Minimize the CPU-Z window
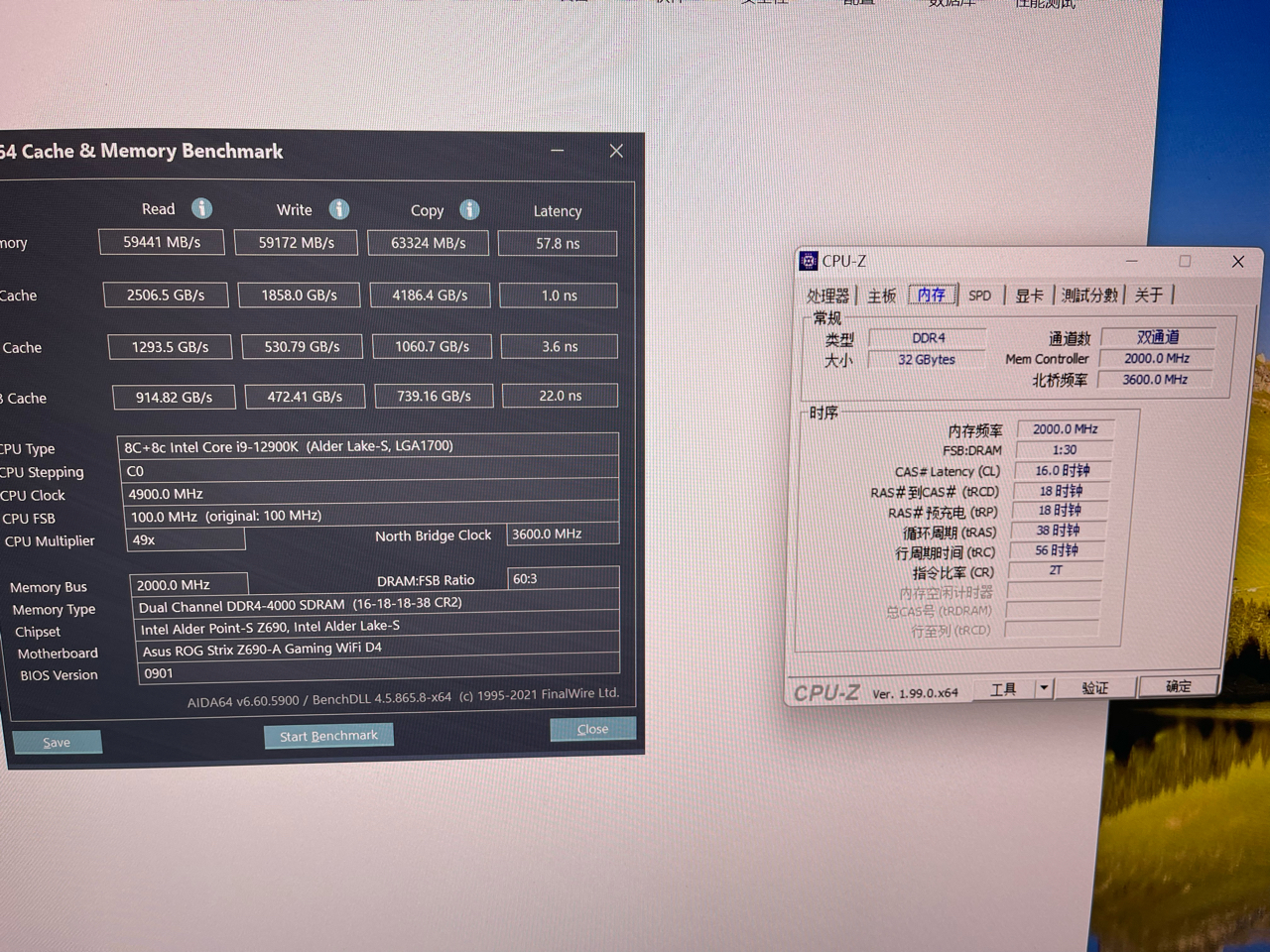Screen dimensions: 1270x952 pyautogui.click(x=1131, y=261)
